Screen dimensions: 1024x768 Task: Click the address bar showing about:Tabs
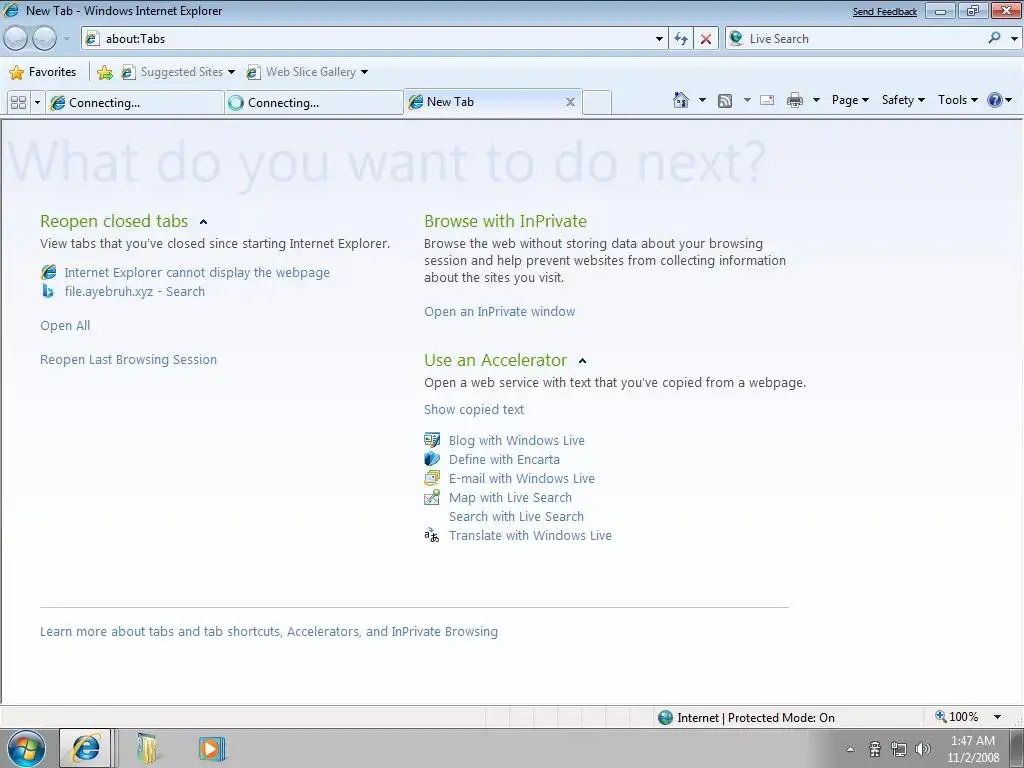[374, 39]
